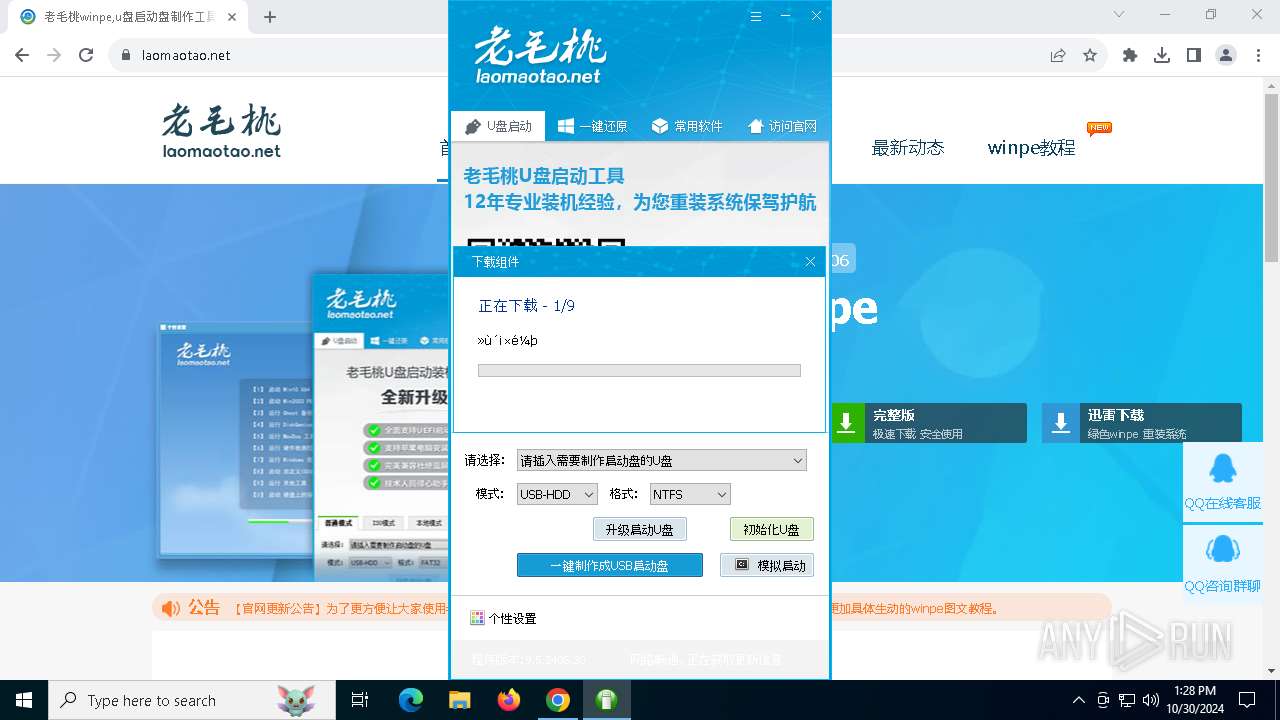Share this page icon in Chrome
1280x720 pixels.
coord(1058,55)
